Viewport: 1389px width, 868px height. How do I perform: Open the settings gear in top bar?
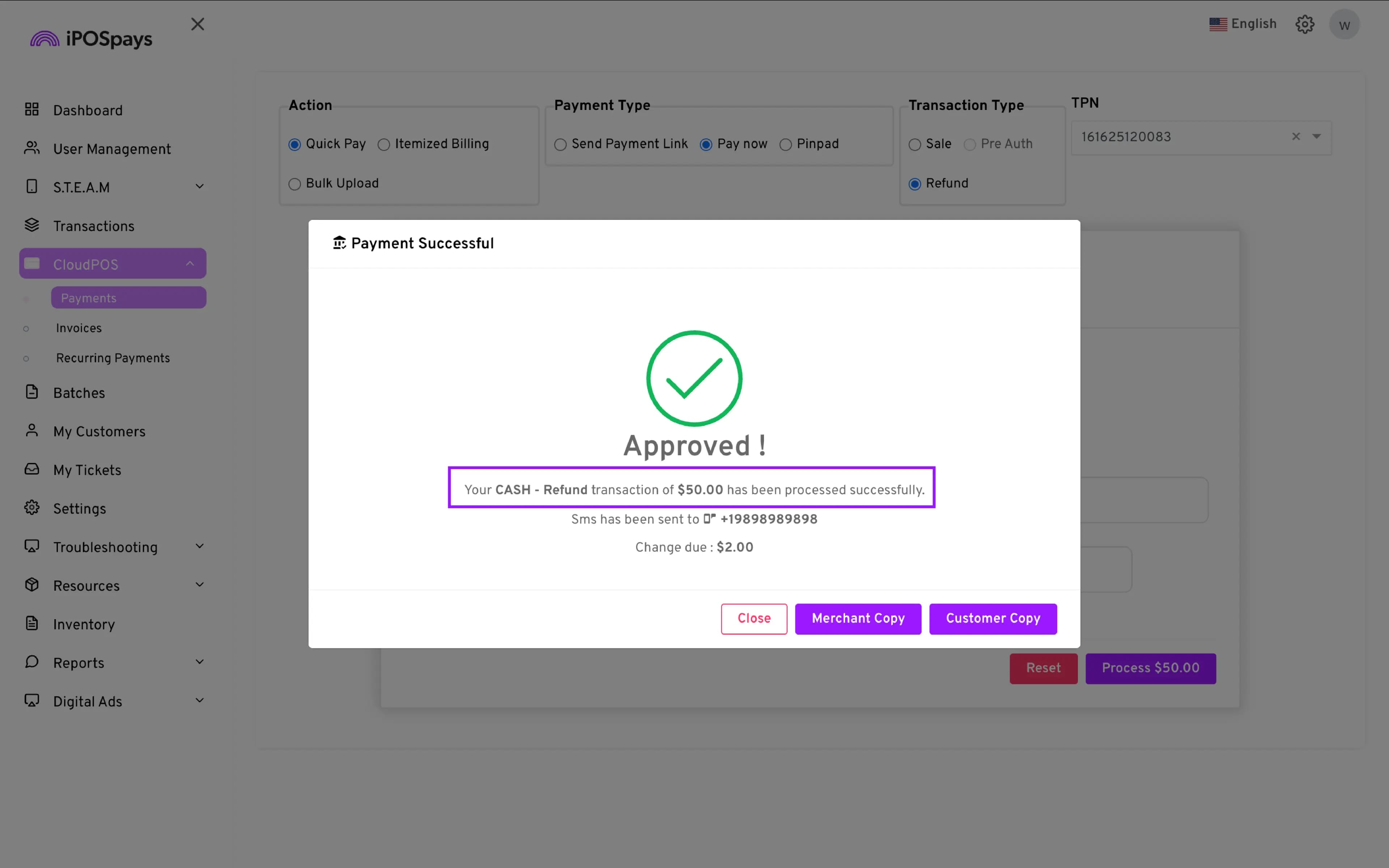point(1305,25)
